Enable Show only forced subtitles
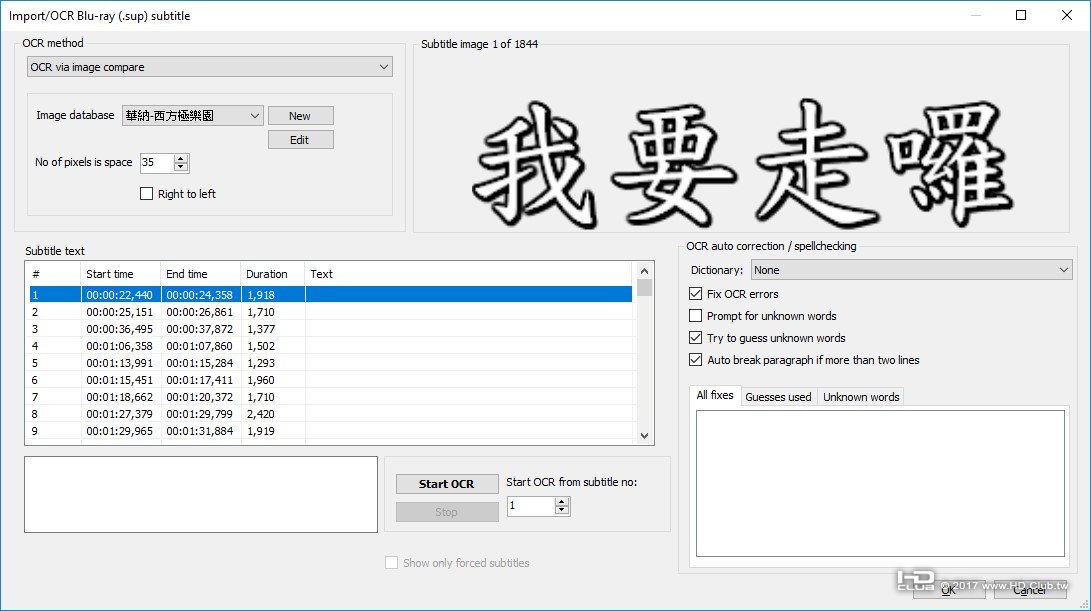The image size is (1091, 611). pyautogui.click(x=392, y=563)
